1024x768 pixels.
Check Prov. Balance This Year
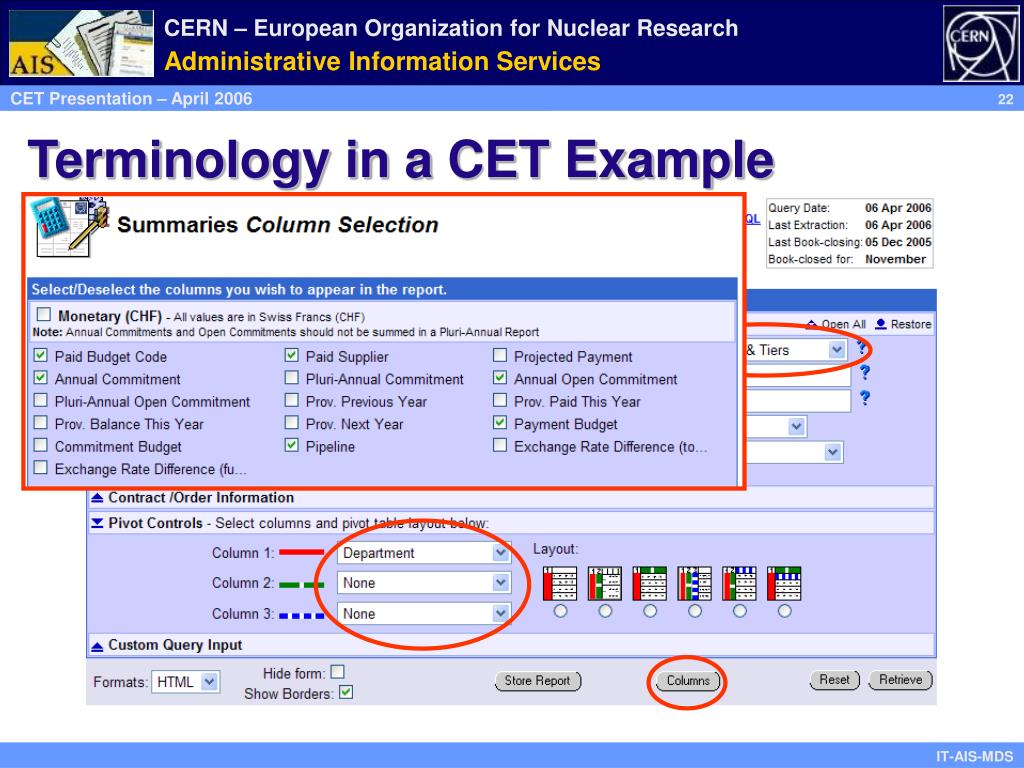point(40,423)
